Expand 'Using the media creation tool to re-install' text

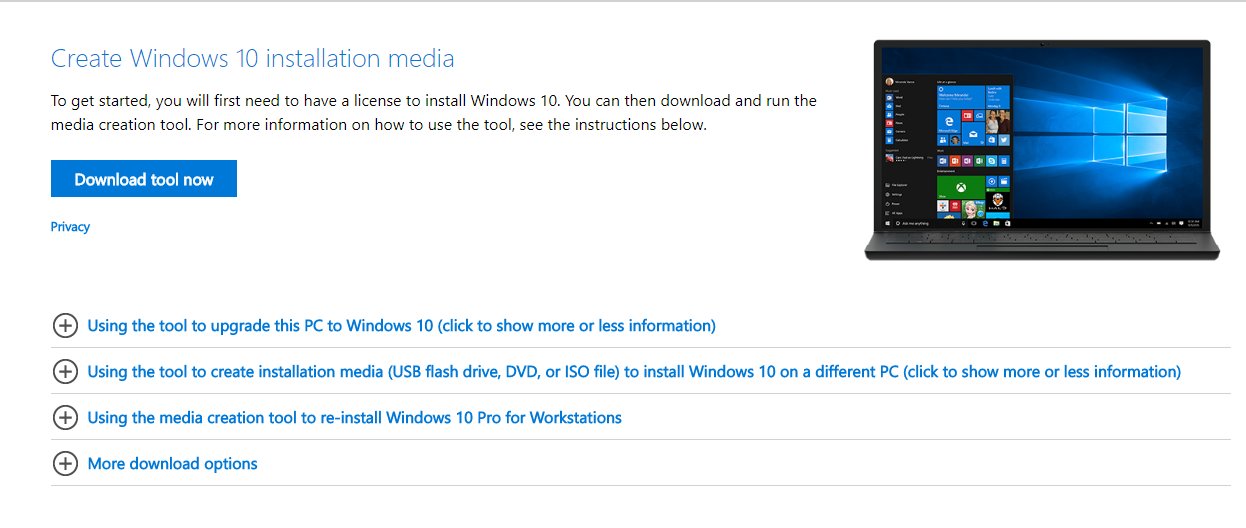click(355, 418)
